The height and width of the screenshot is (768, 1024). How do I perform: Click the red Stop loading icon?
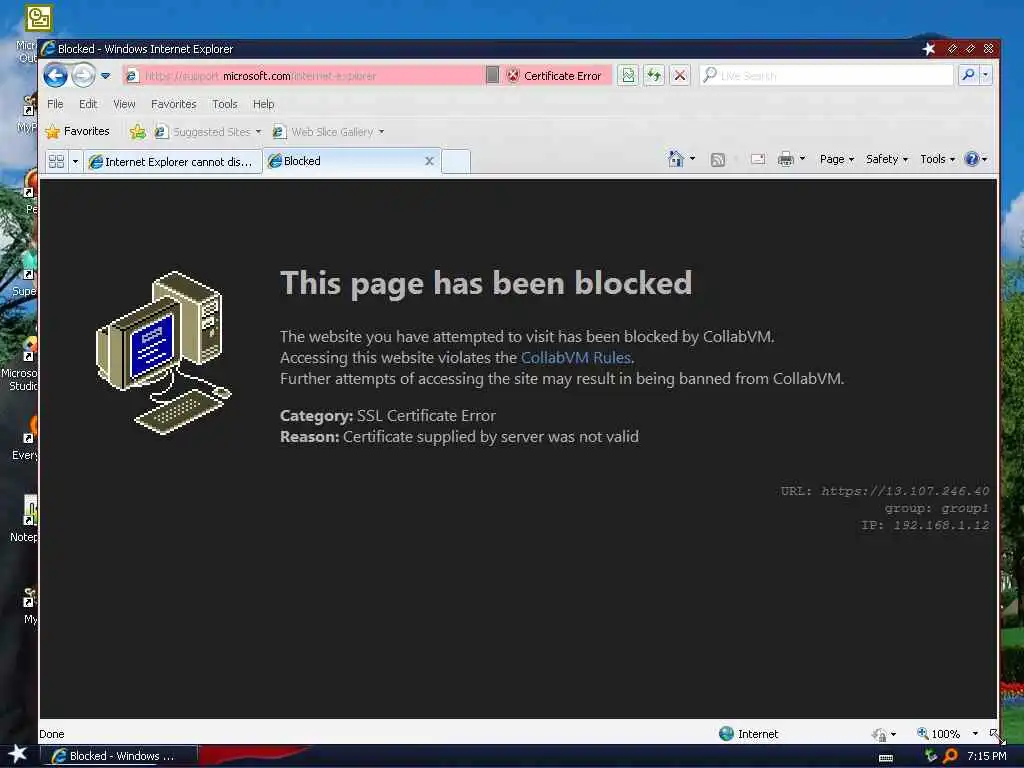click(680, 76)
